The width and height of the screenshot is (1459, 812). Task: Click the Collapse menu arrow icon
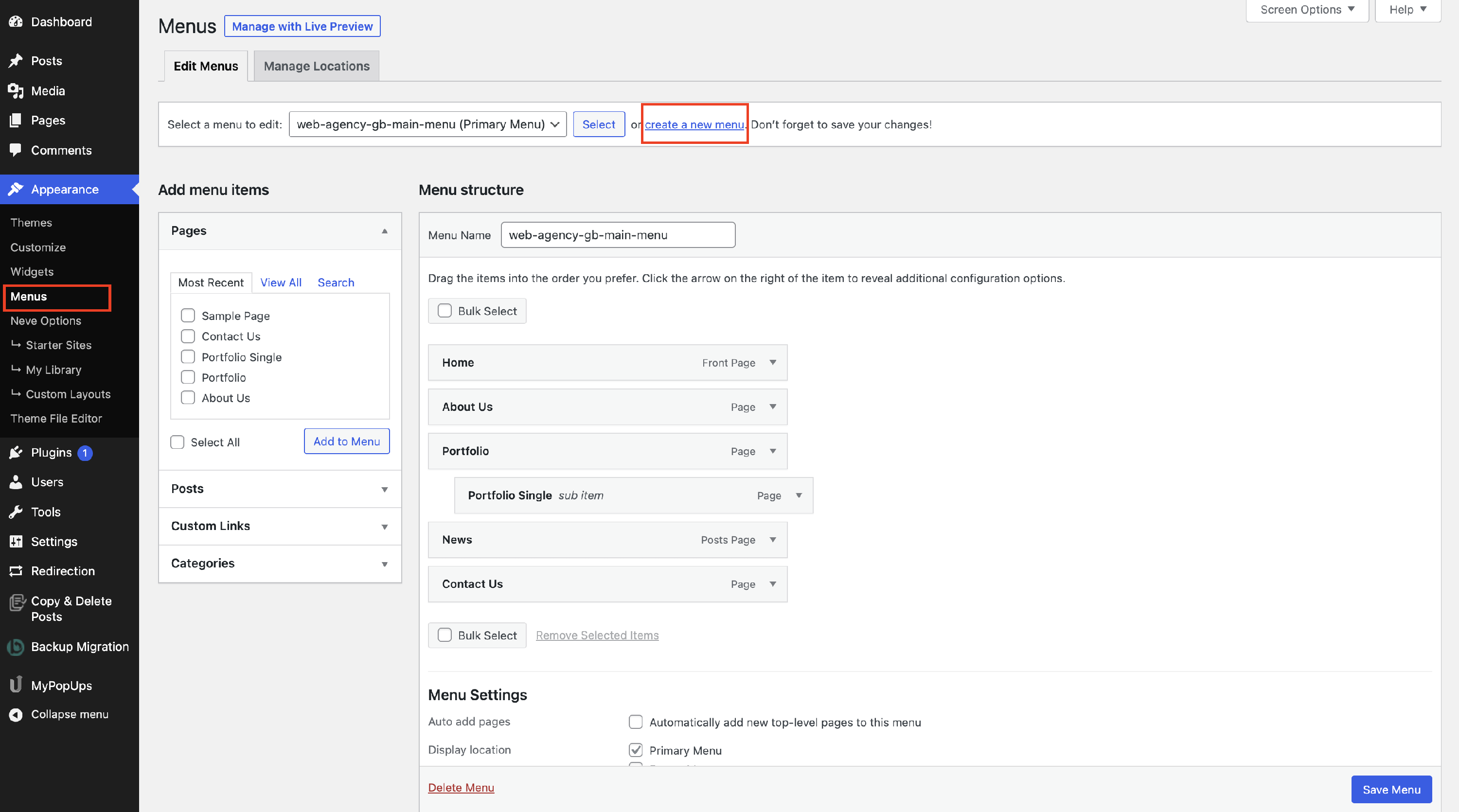(x=16, y=715)
